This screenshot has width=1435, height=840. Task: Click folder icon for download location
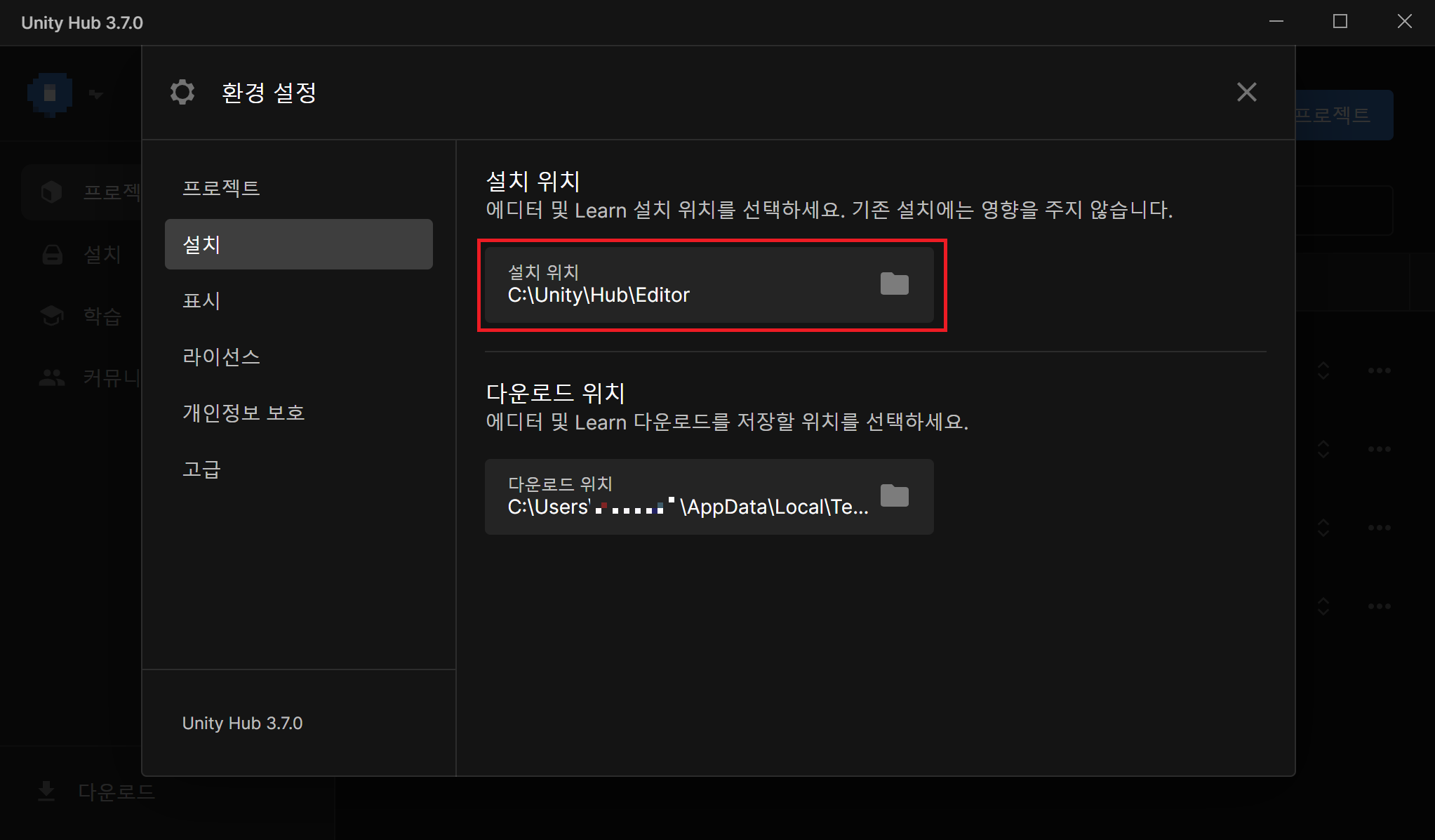(894, 496)
